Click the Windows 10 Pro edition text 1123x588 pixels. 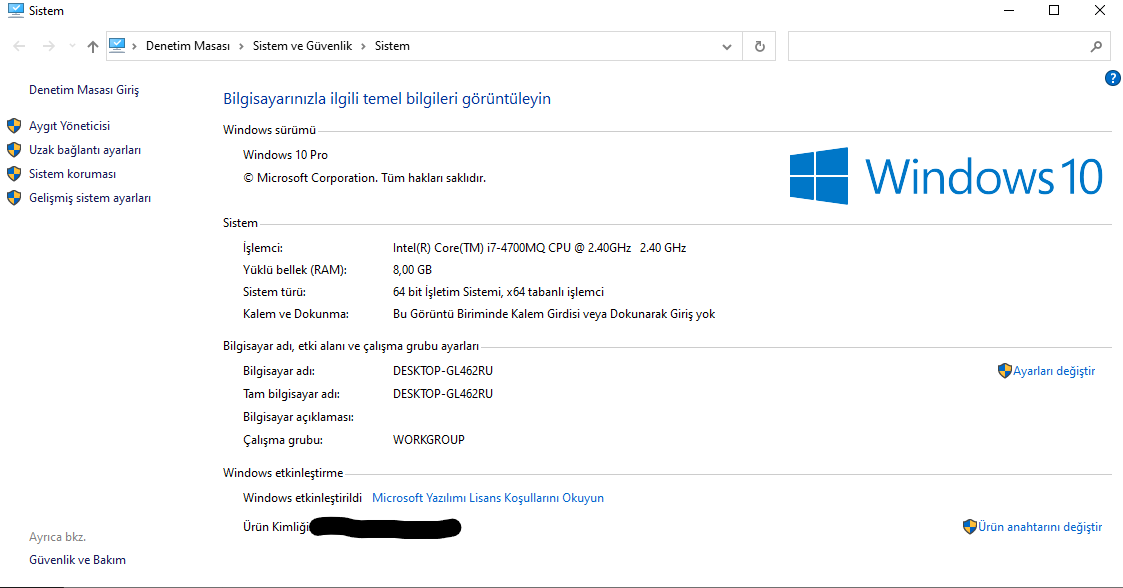point(285,155)
